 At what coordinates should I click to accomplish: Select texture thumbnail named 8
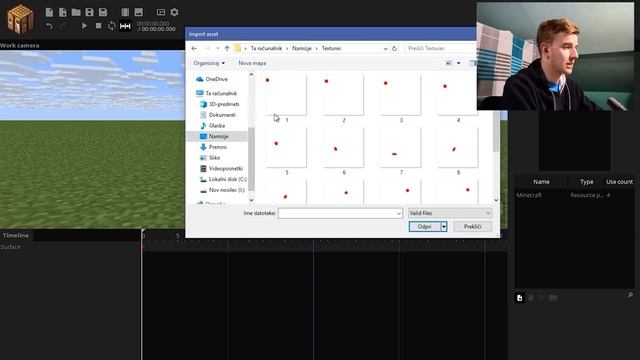click(x=458, y=151)
